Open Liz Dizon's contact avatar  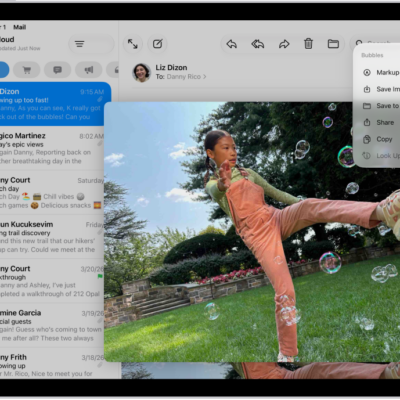(x=141, y=73)
